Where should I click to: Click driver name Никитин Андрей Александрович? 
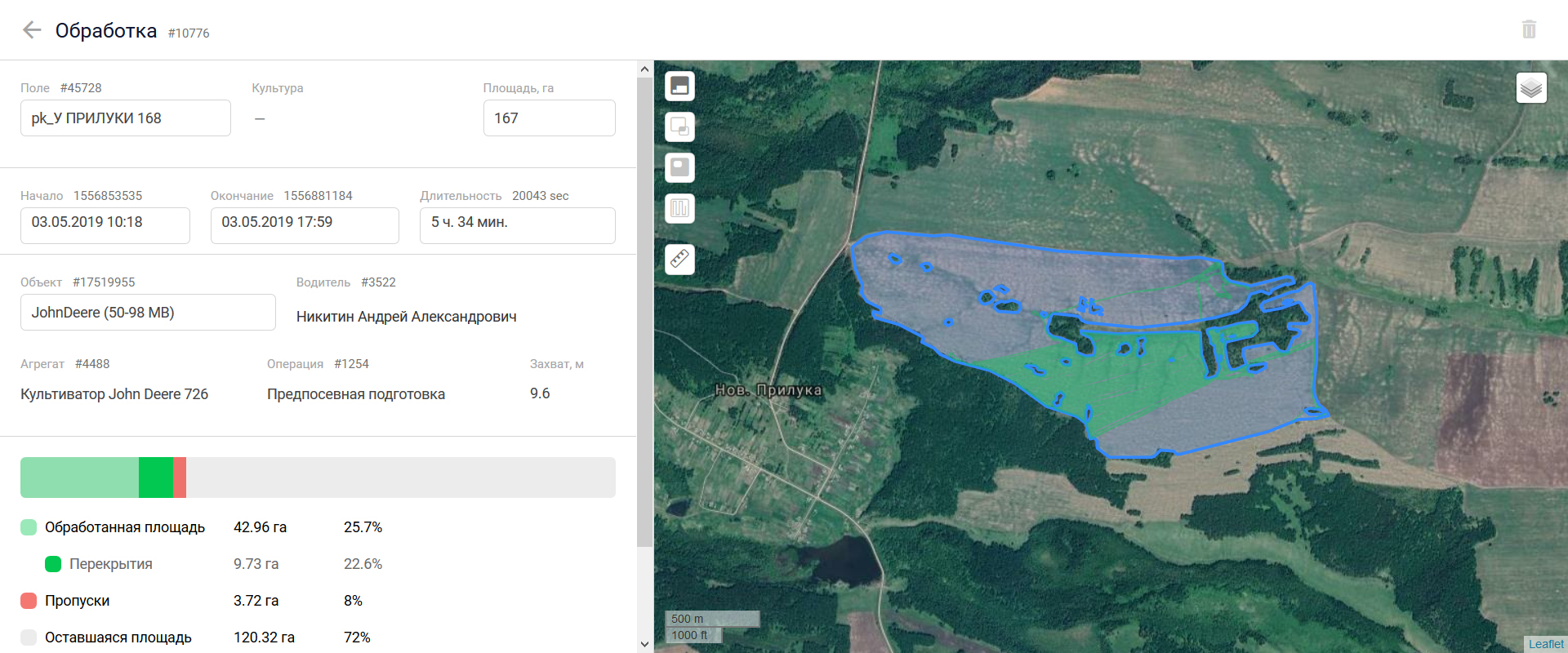(x=406, y=317)
